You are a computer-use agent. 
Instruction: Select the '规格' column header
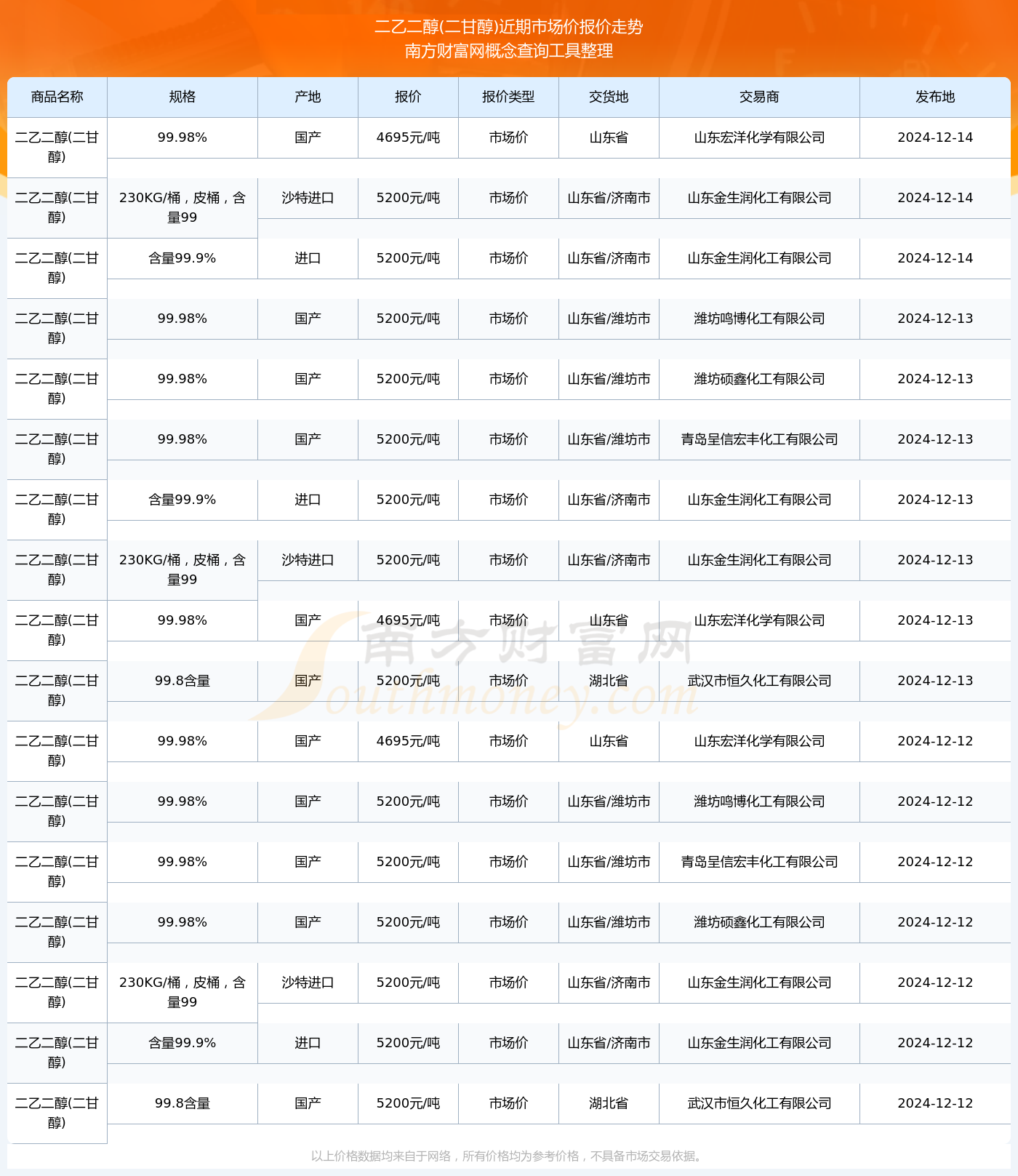click(183, 97)
